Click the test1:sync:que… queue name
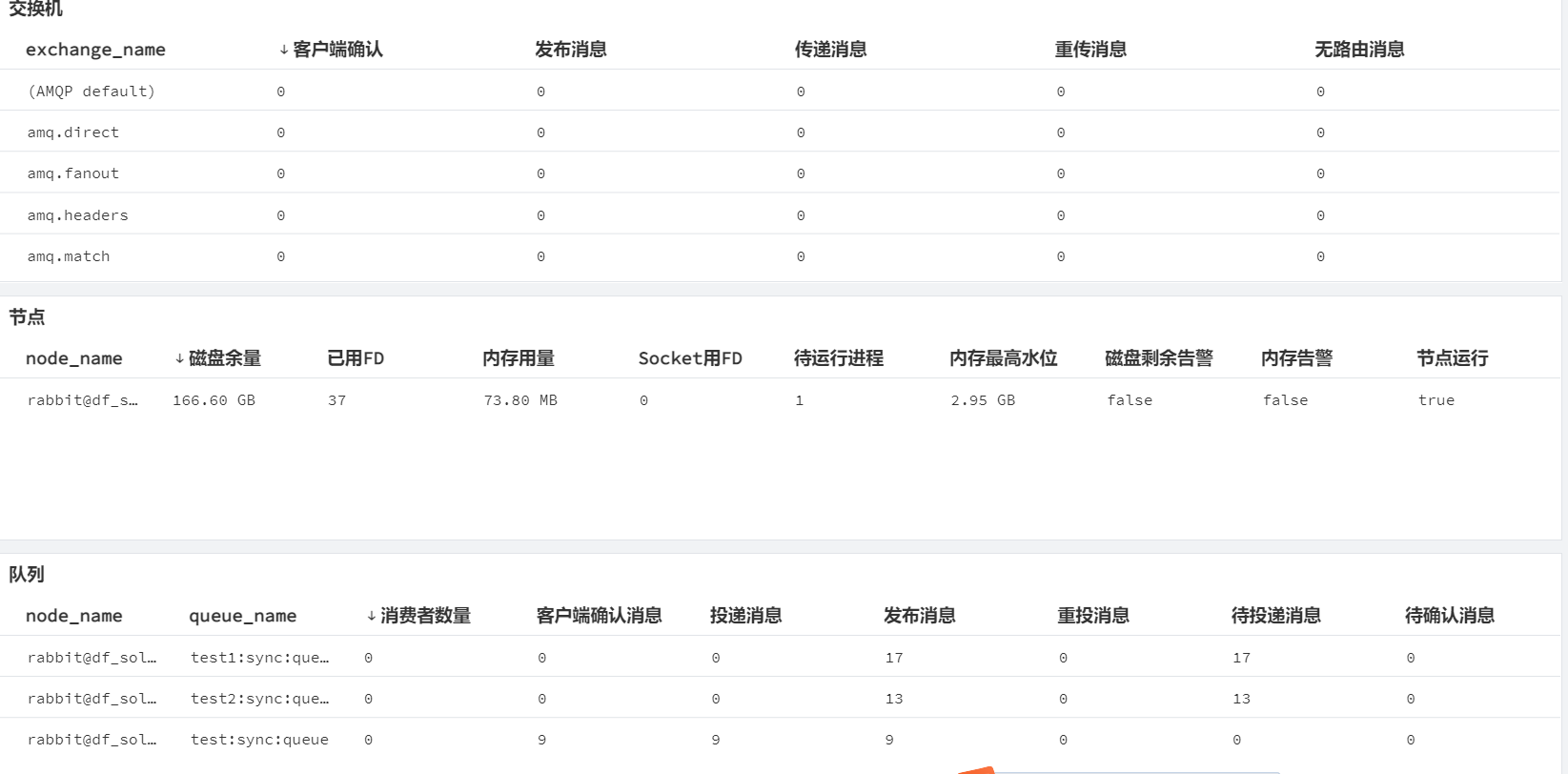1568x774 pixels. [x=259, y=658]
